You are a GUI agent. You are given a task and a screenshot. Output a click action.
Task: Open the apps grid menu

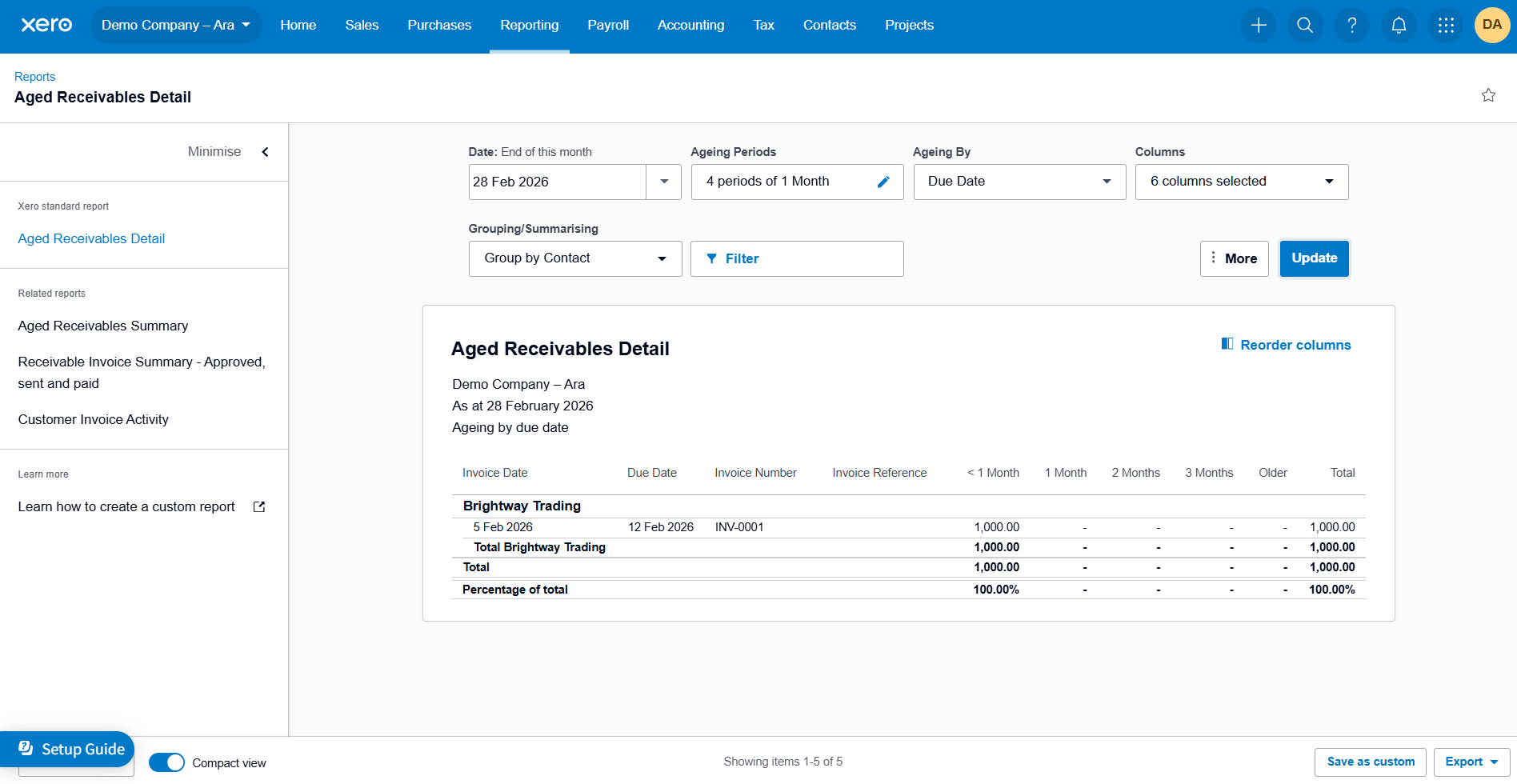(x=1446, y=25)
